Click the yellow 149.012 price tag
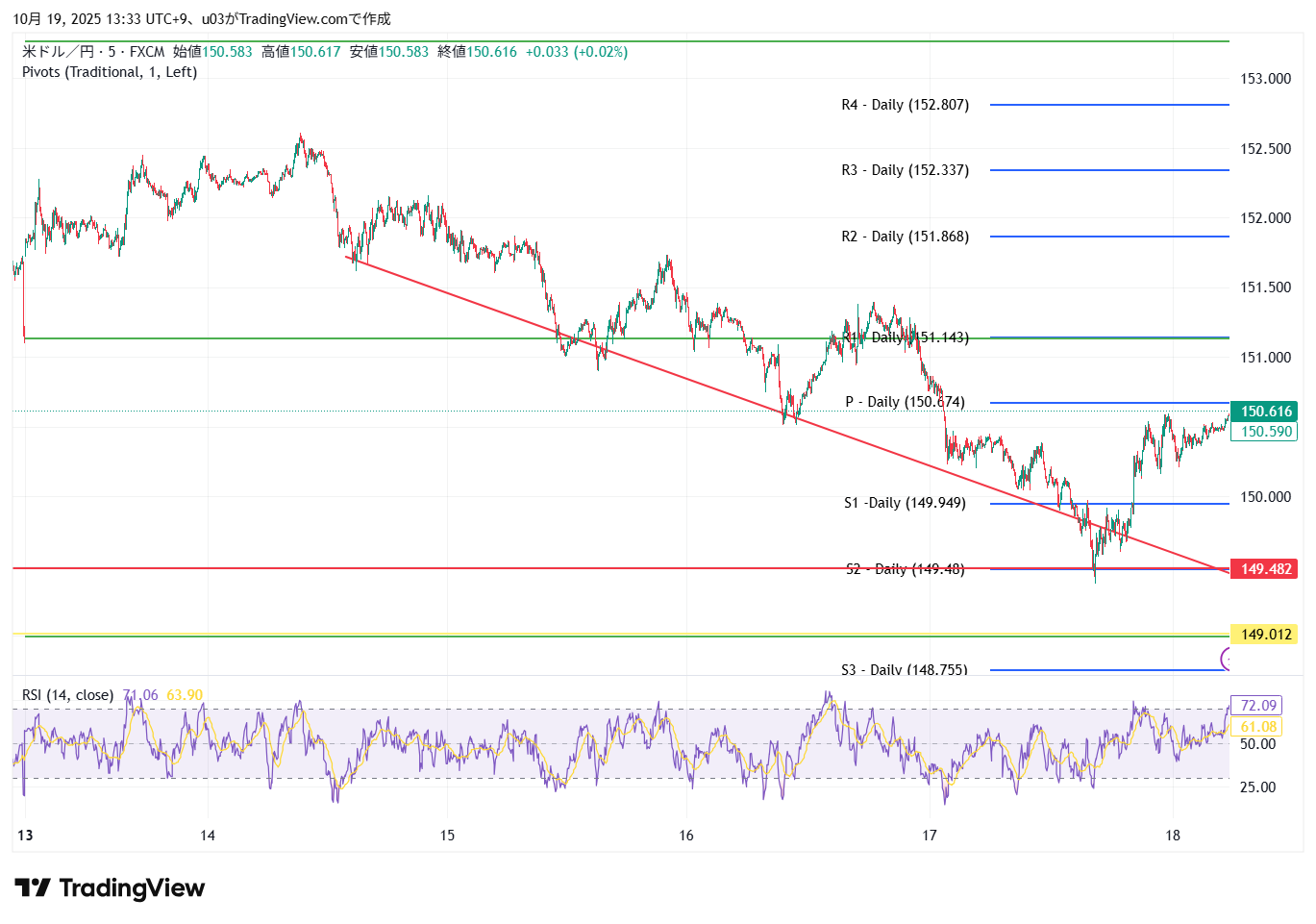This screenshot has height=924, width=1316. (1265, 635)
